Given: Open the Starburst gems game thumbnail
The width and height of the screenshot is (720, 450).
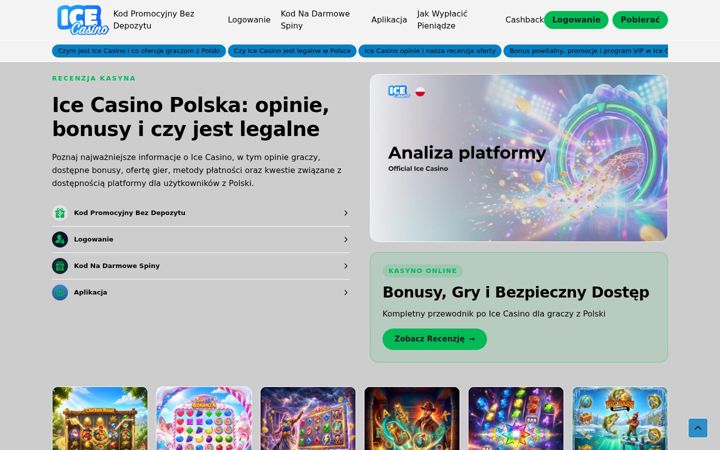Looking at the screenshot, I should click(x=516, y=418).
